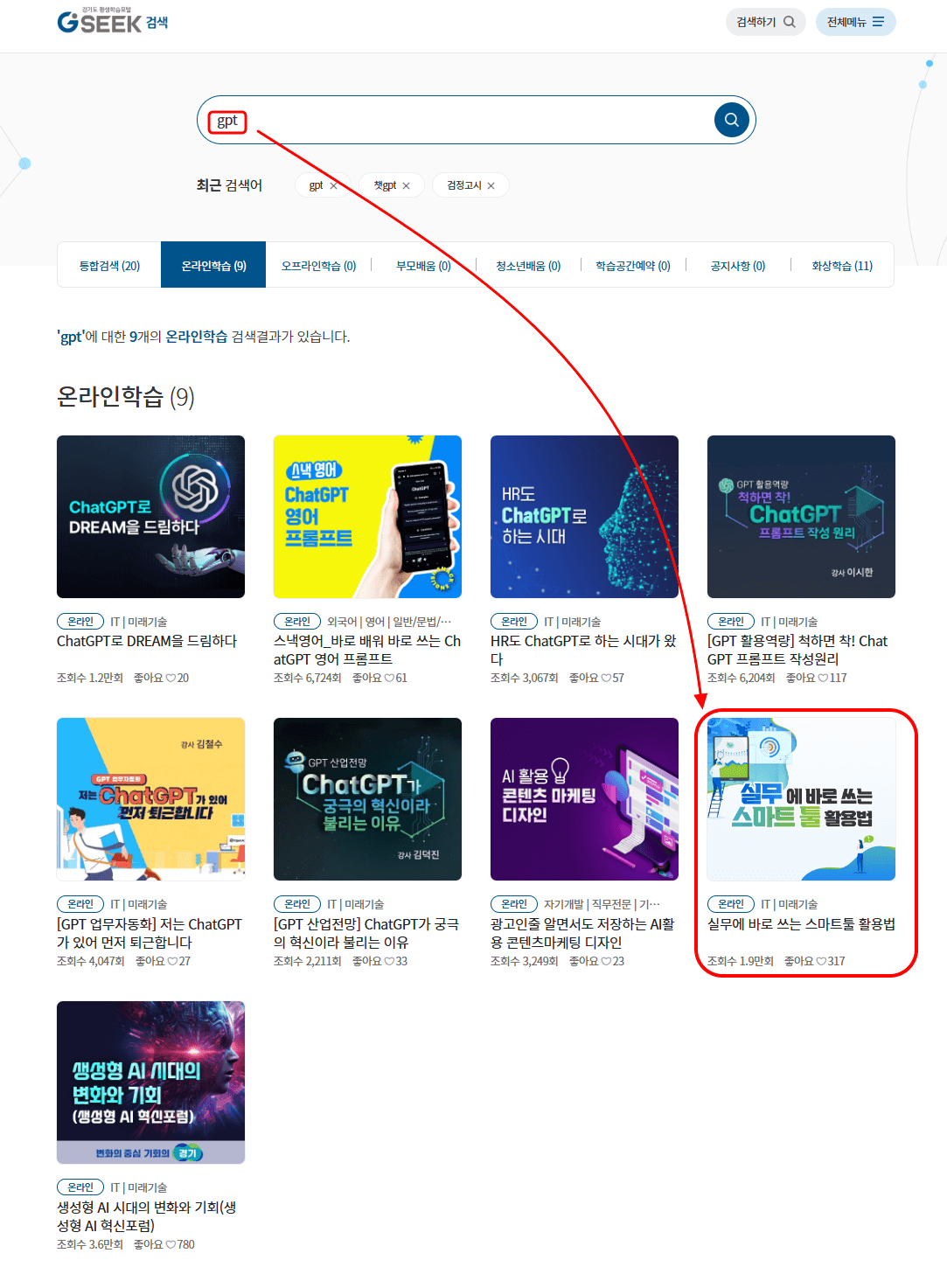Click like heart showing 780 on 생성형 AI course

[171, 1244]
